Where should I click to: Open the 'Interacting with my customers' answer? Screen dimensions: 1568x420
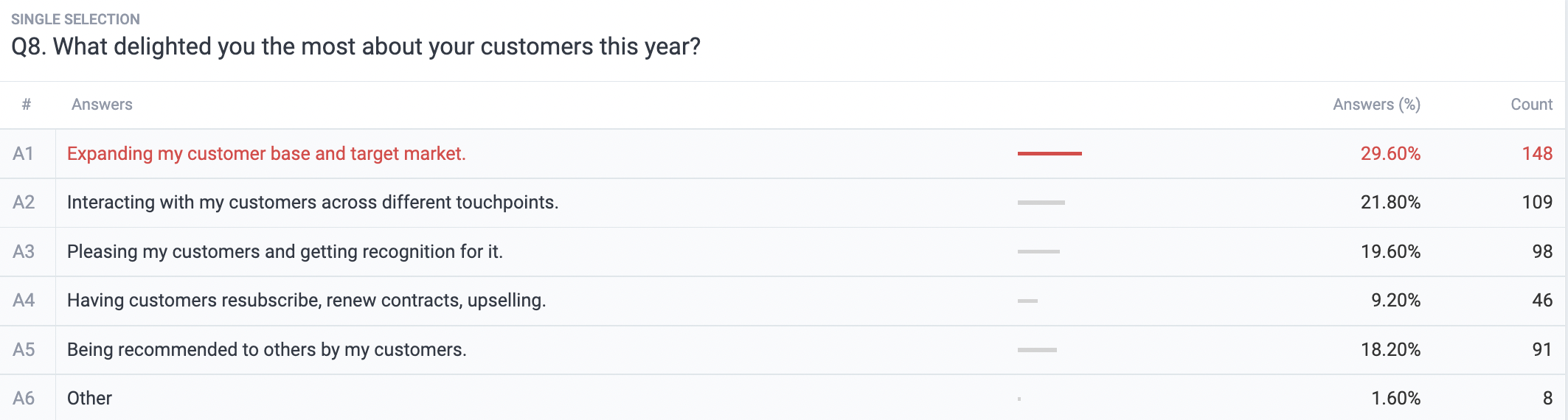click(313, 202)
